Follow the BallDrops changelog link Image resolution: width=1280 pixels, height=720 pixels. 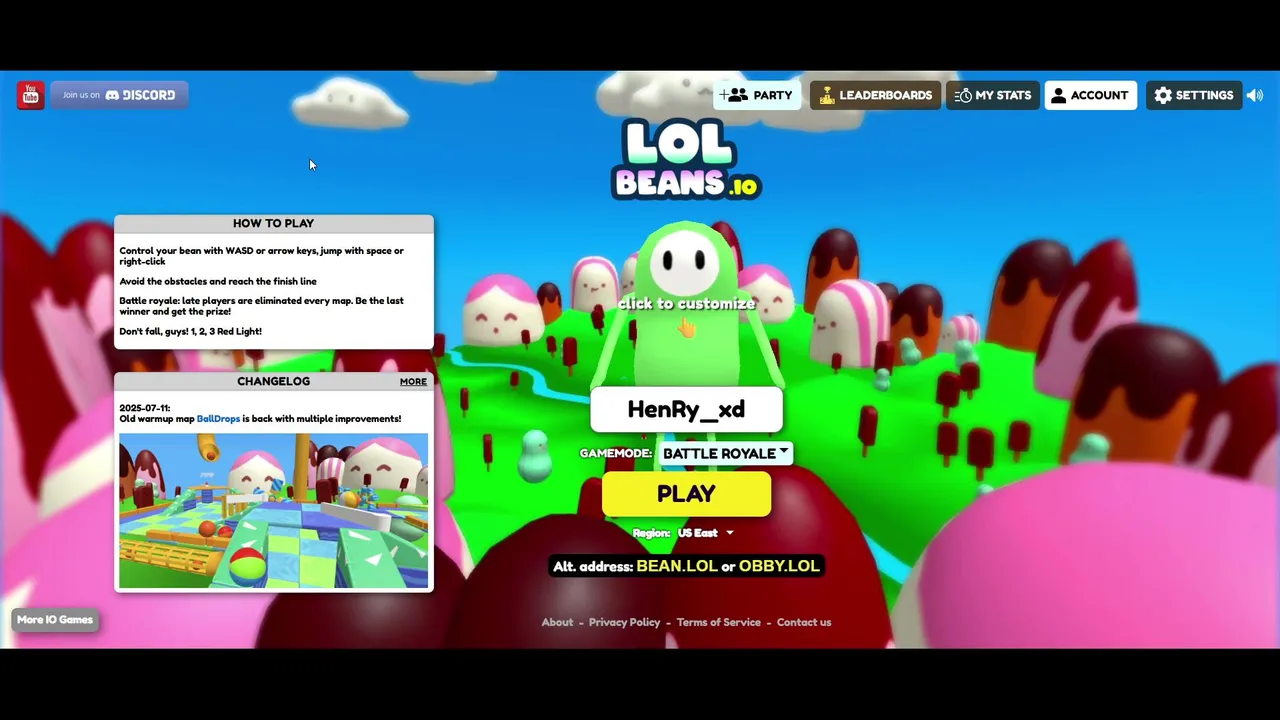point(218,419)
